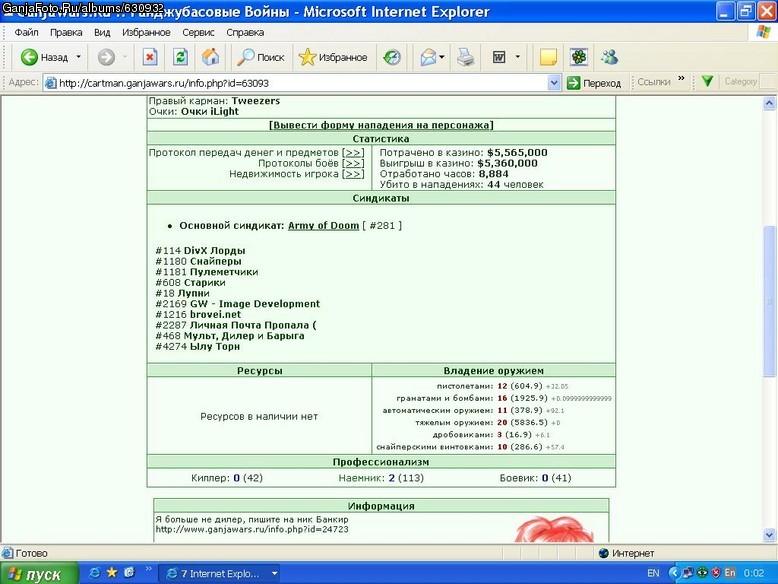Click the star icon in quick launch
The image size is (778, 584).
pos(112,573)
